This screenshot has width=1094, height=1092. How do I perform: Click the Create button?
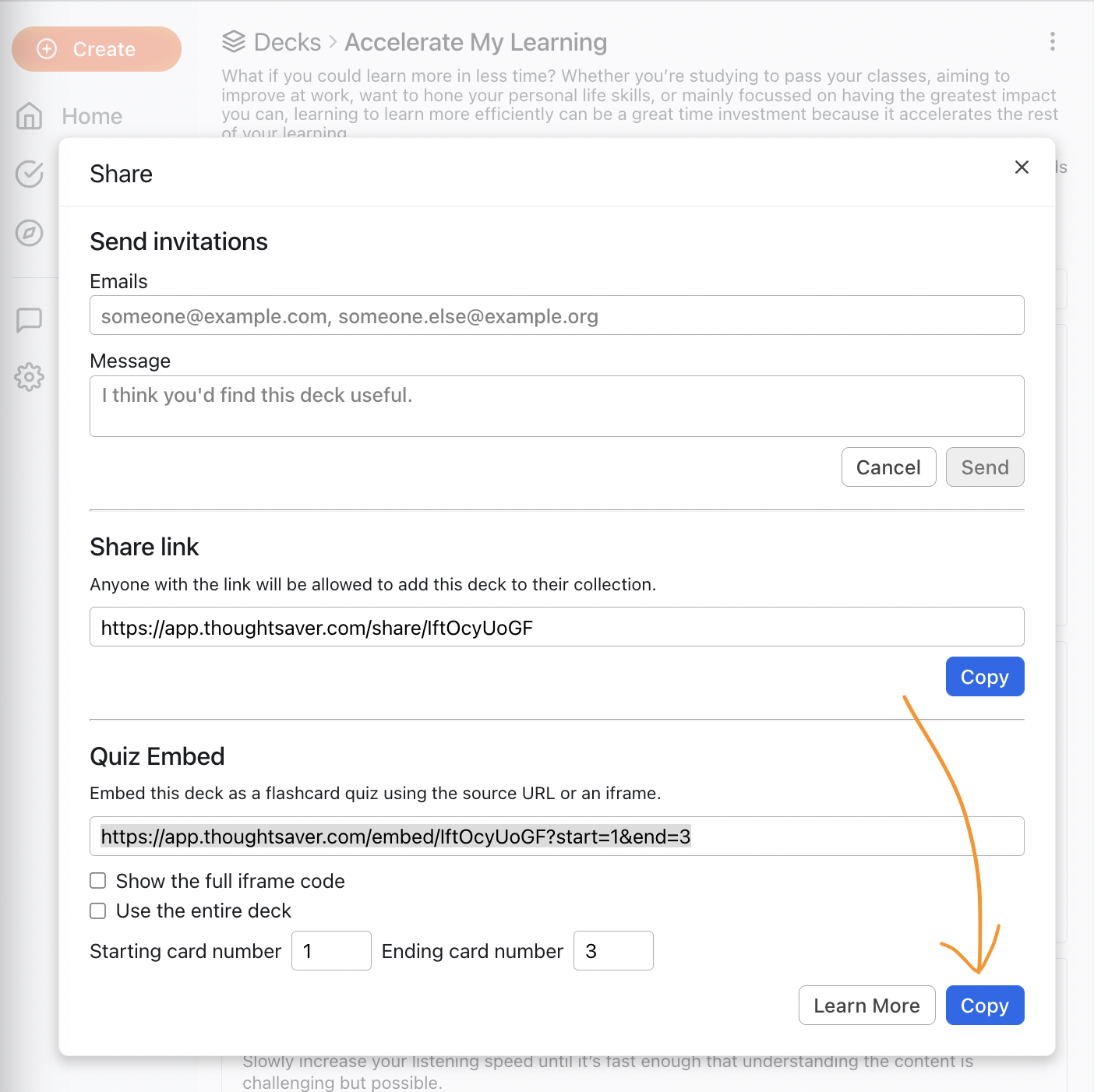pyautogui.click(x=97, y=49)
